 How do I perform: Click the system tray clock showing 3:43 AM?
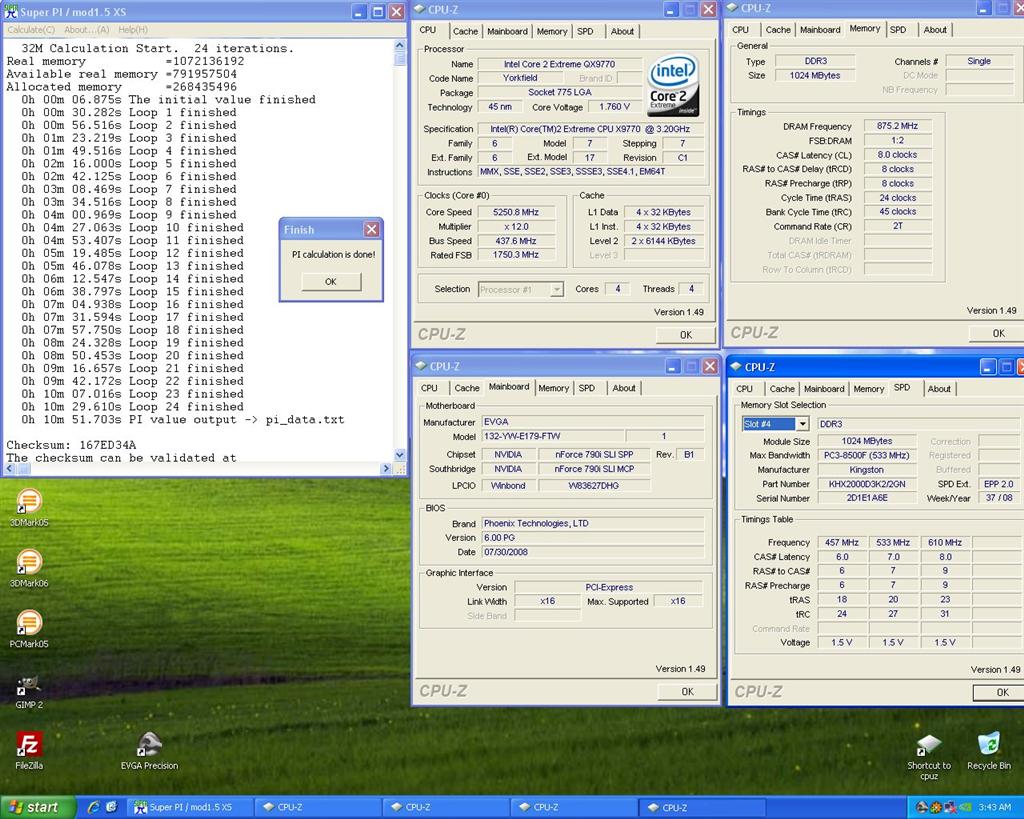tap(994, 807)
